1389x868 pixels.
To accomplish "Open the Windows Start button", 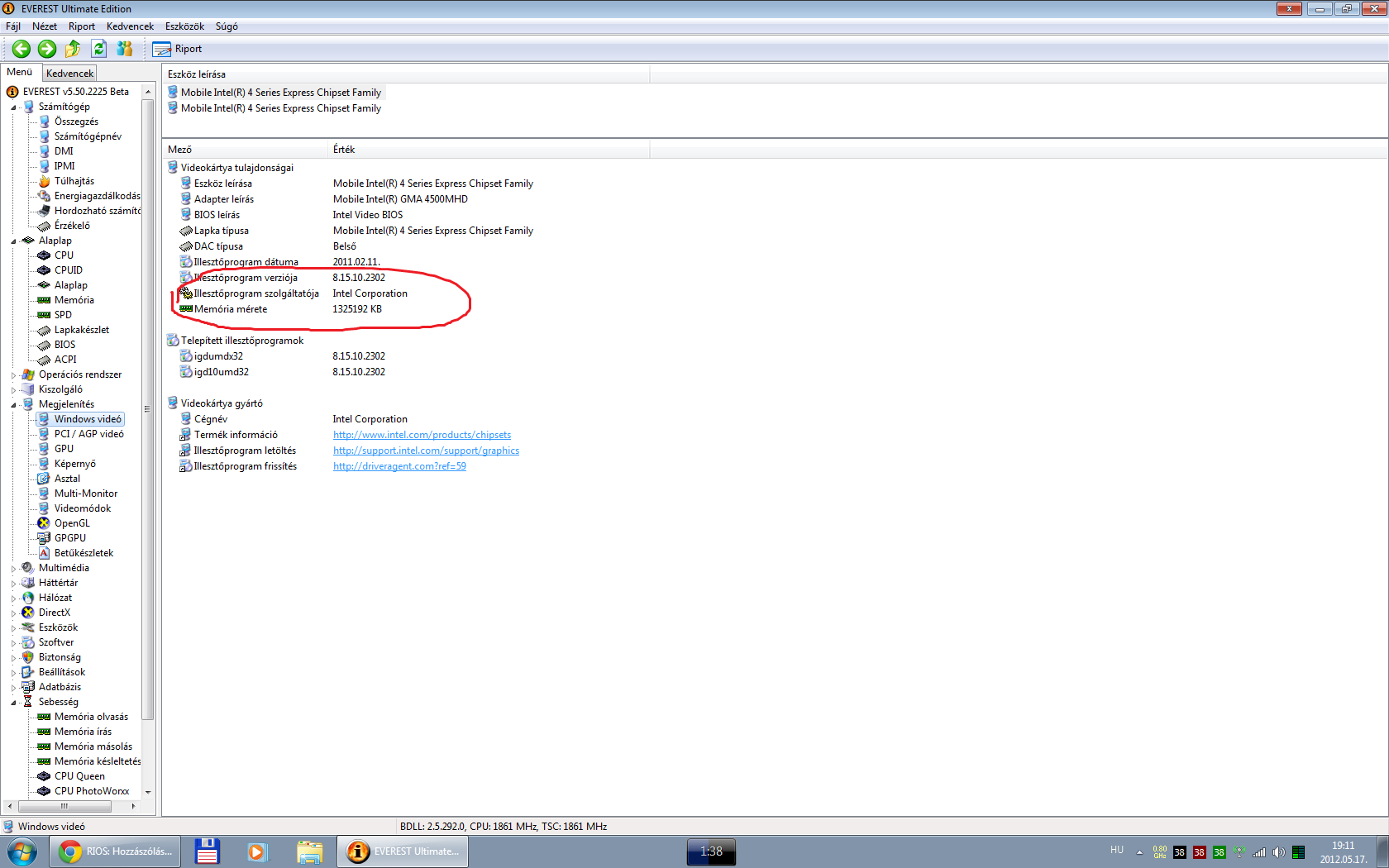I will [22, 851].
